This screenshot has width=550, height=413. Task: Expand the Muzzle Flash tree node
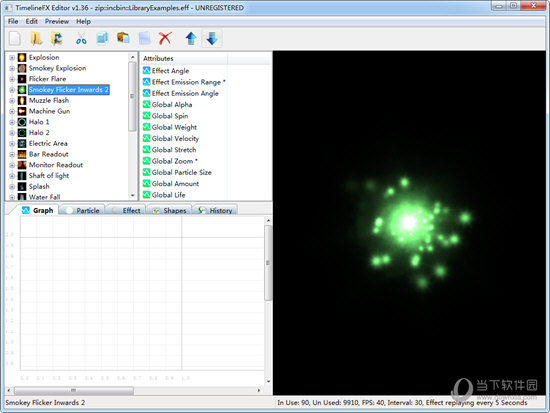point(12,101)
